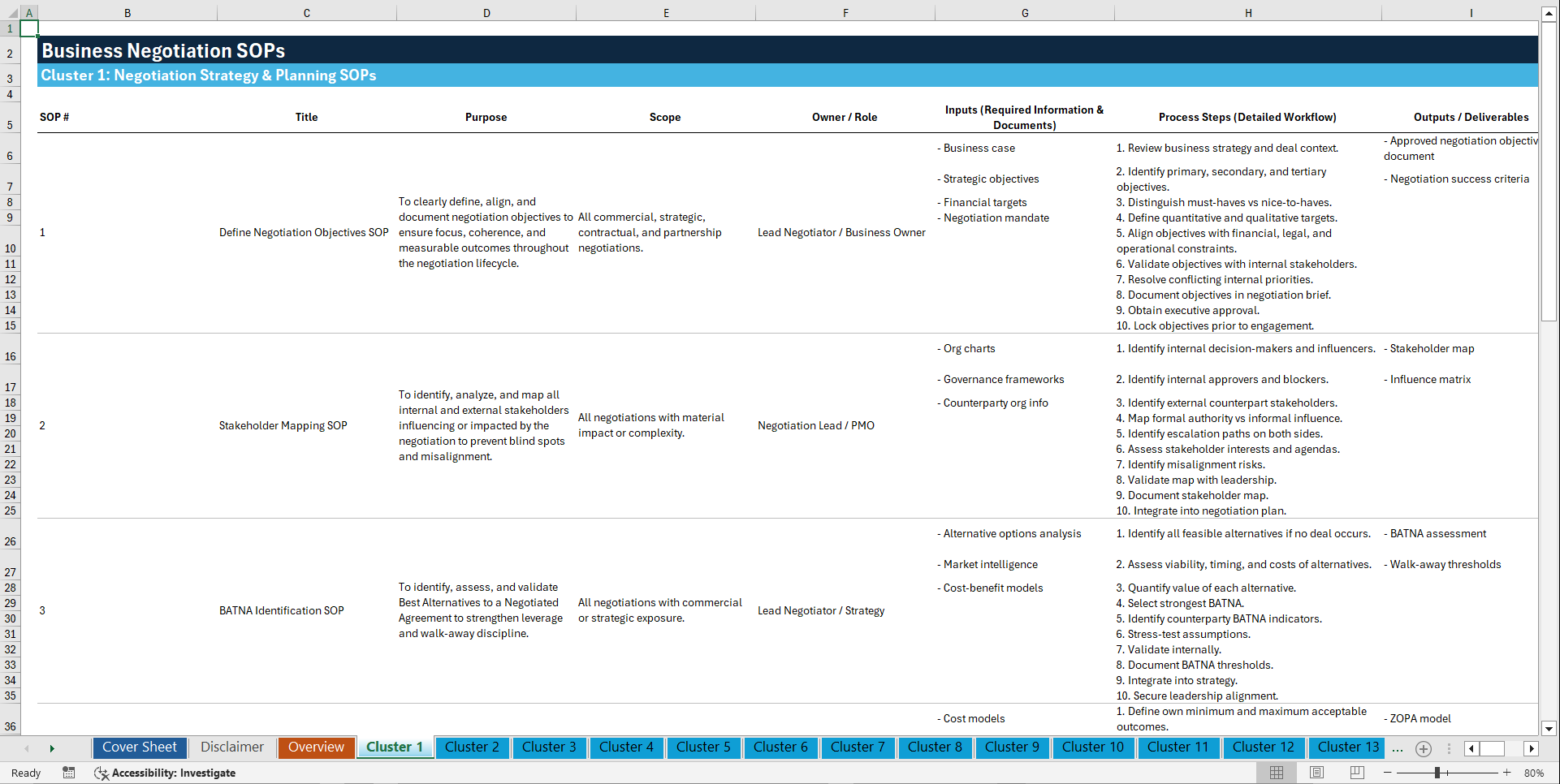Click the vertical scrollbar down arrow

[1549, 729]
